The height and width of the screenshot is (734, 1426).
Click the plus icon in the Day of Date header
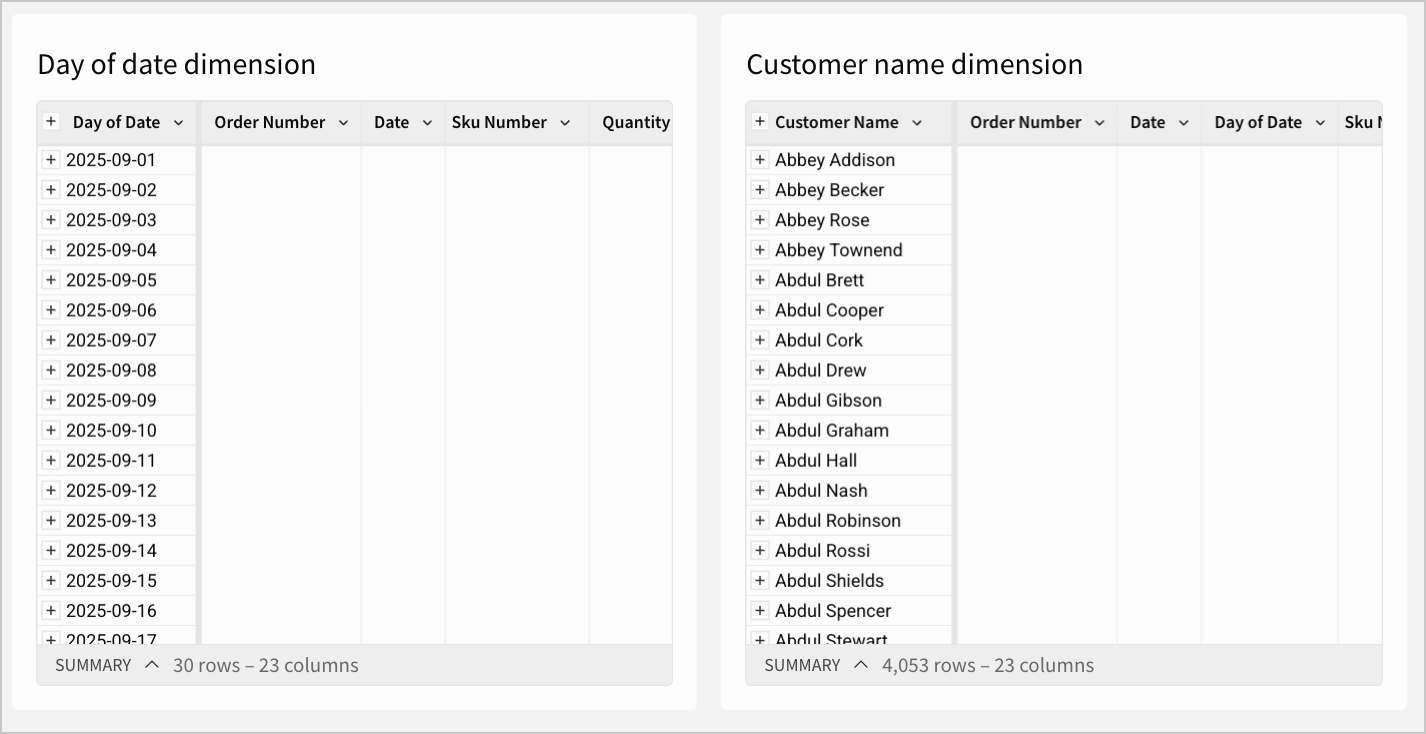click(51, 121)
